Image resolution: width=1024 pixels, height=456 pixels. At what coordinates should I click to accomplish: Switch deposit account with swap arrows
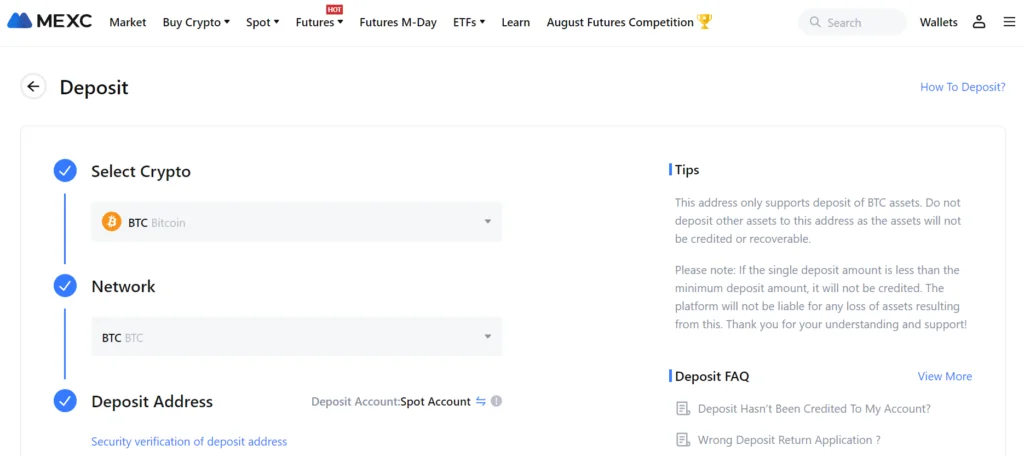pyautogui.click(x=481, y=401)
